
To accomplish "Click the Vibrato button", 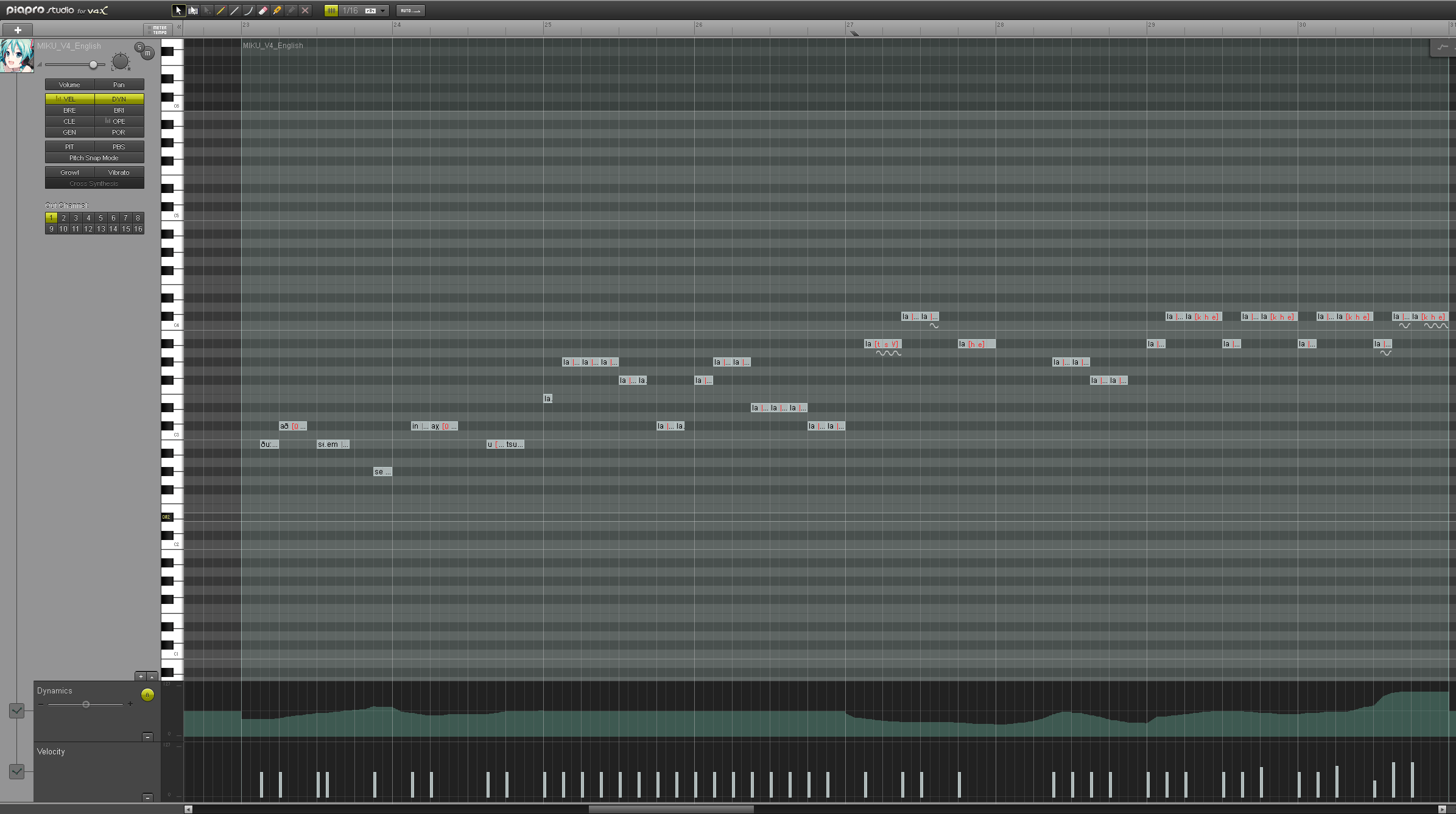I will click(119, 172).
